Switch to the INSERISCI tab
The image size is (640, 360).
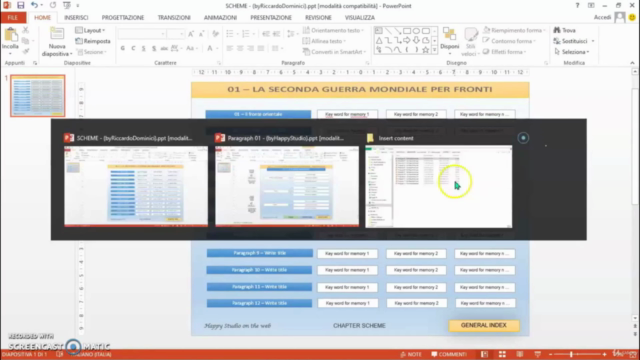click(76, 18)
